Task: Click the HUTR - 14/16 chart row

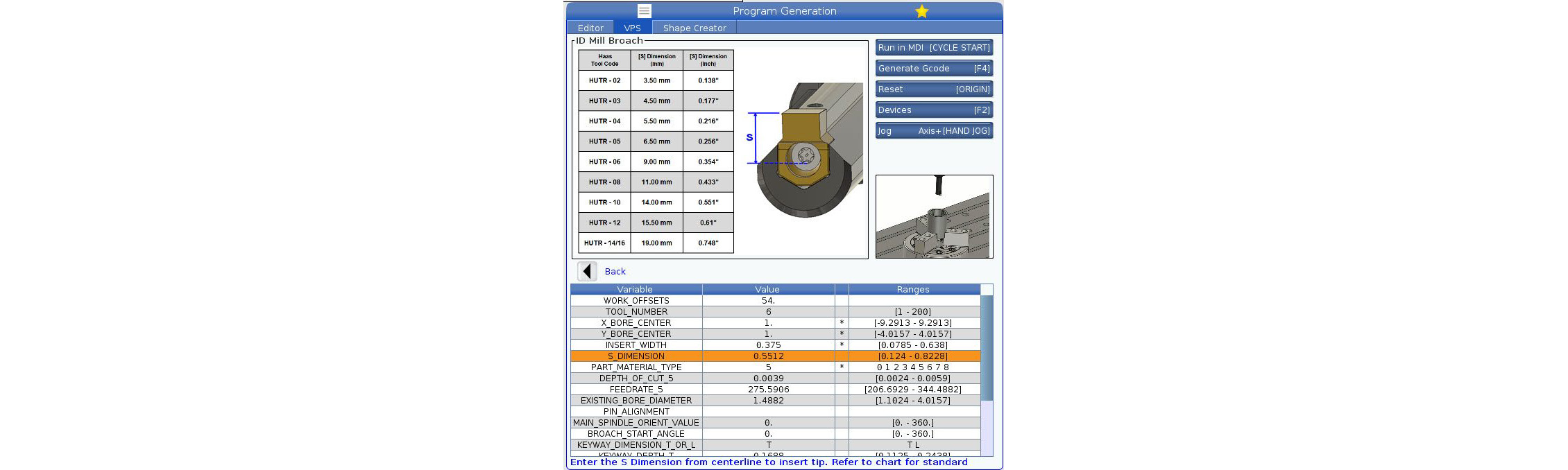Action: pyautogui.click(x=656, y=243)
